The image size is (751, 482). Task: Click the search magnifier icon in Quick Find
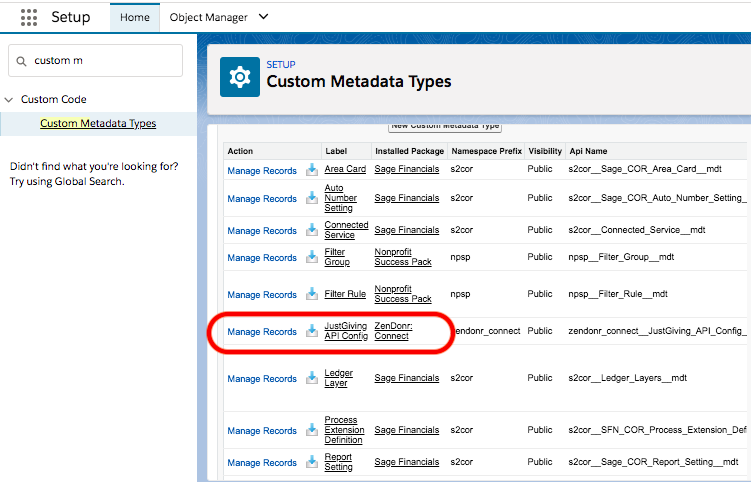pyautogui.click(x=21, y=61)
